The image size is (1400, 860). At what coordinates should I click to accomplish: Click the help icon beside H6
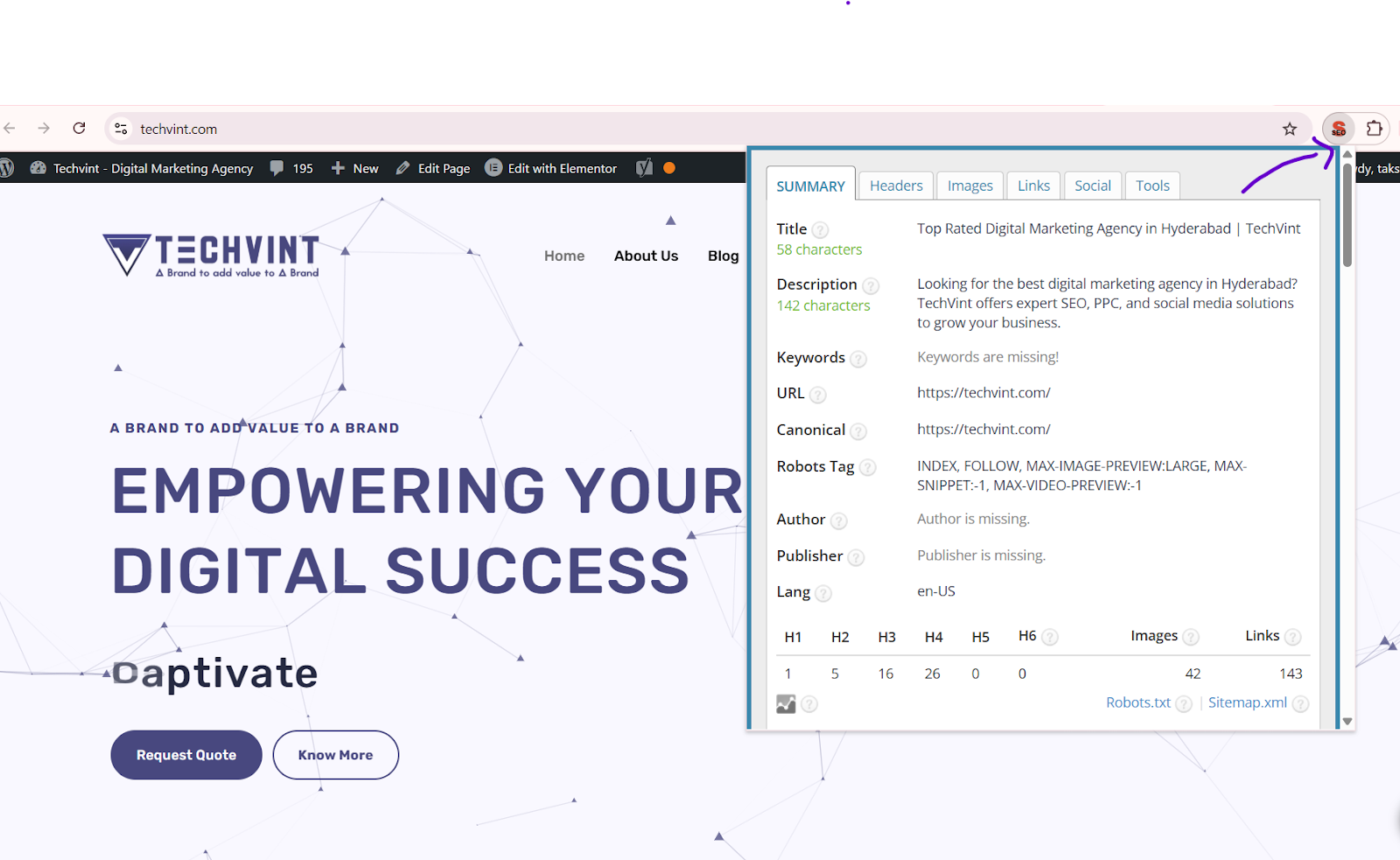click(1050, 637)
